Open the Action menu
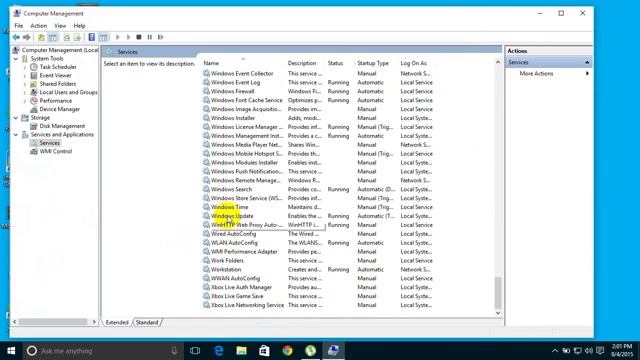The image size is (640, 360). pyautogui.click(x=39, y=26)
